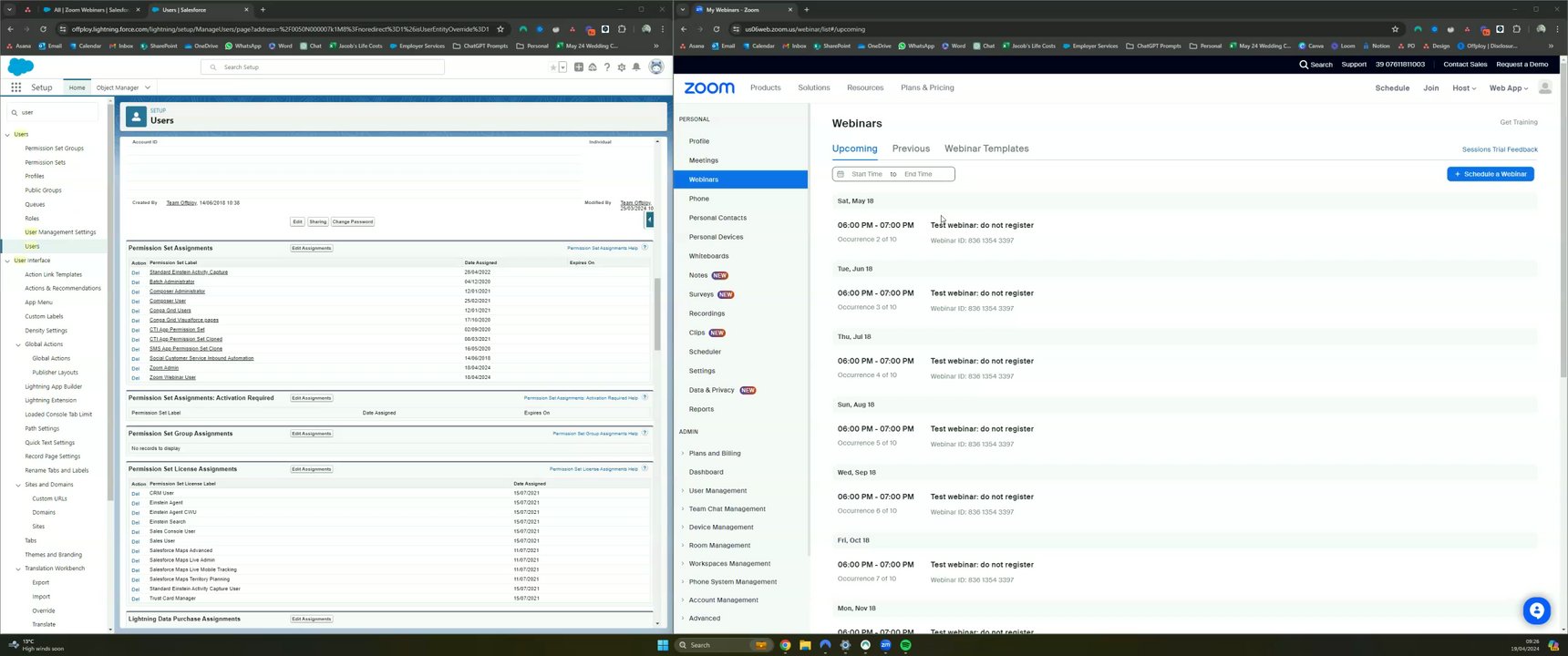
Task: Click the Sharing button
Action: click(317, 221)
